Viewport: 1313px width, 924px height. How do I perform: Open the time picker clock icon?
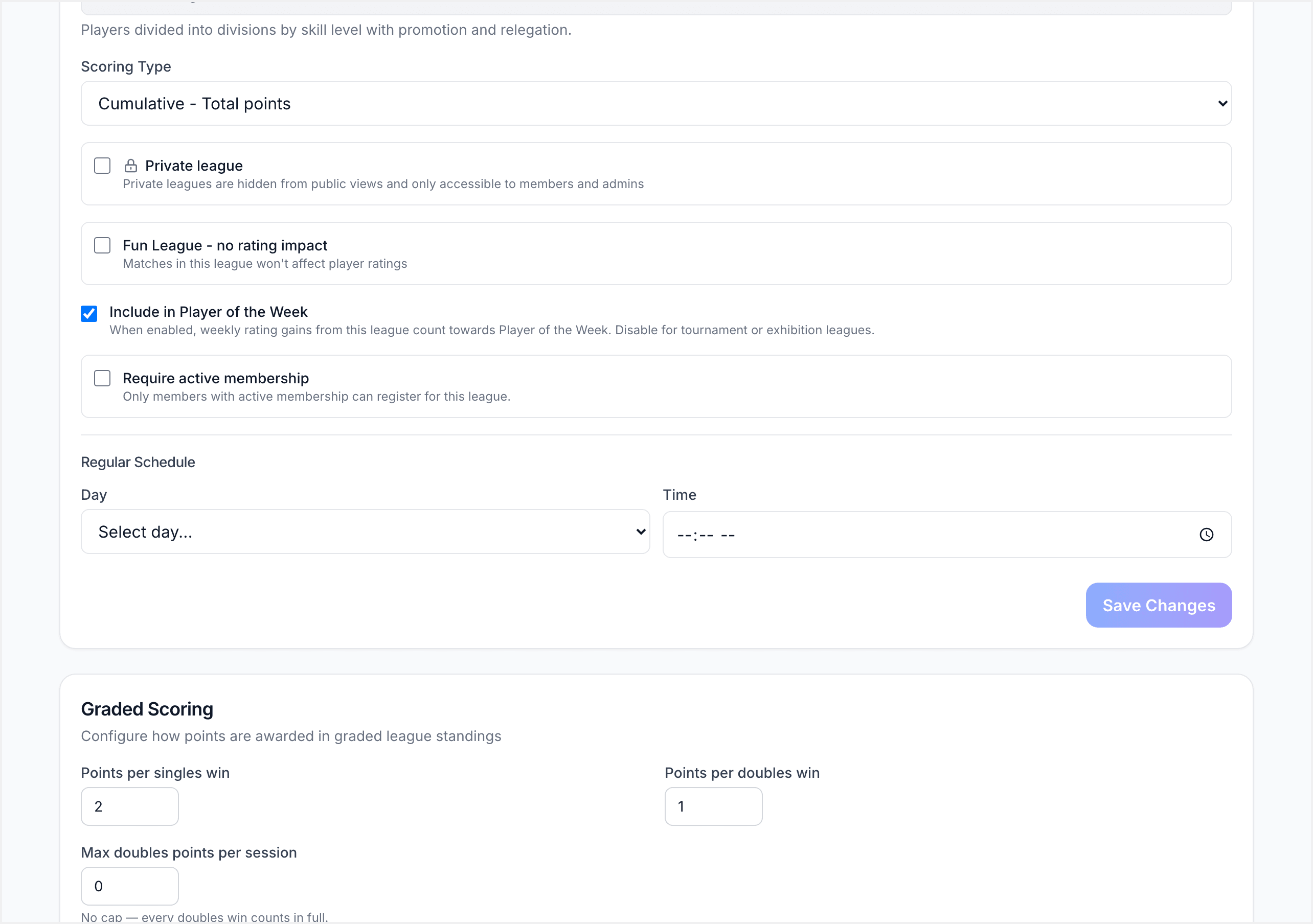pos(1206,535)
